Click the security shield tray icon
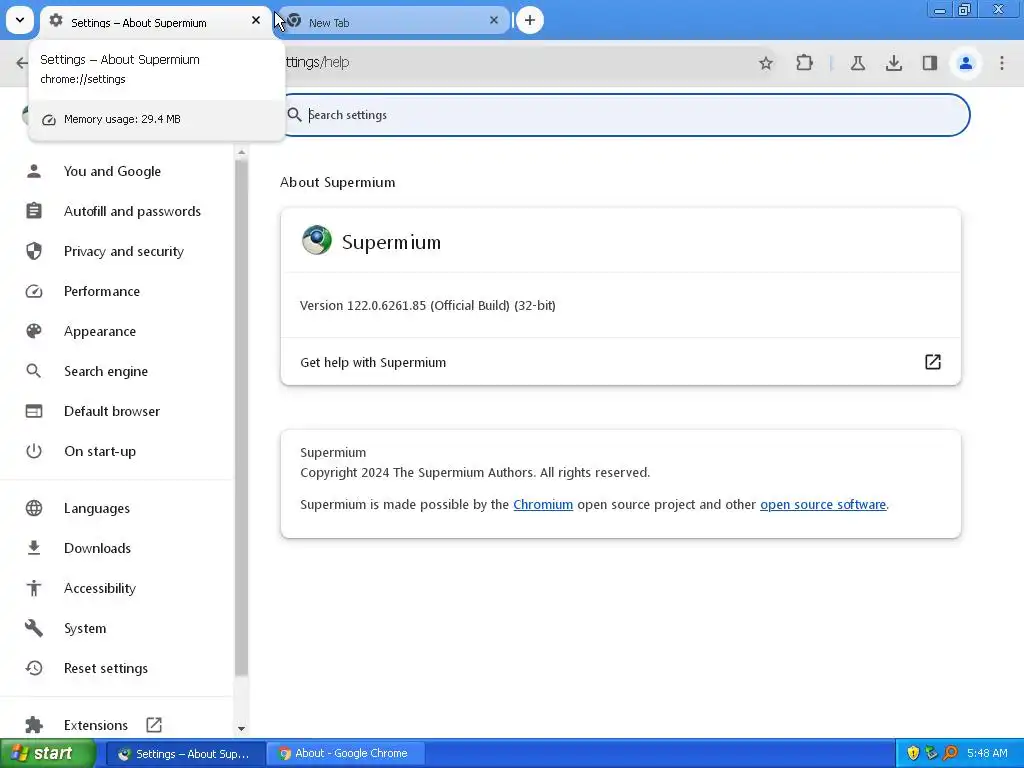Viewport: 1024px width, 768px height. pyautogui.click(x=912, y=754)
